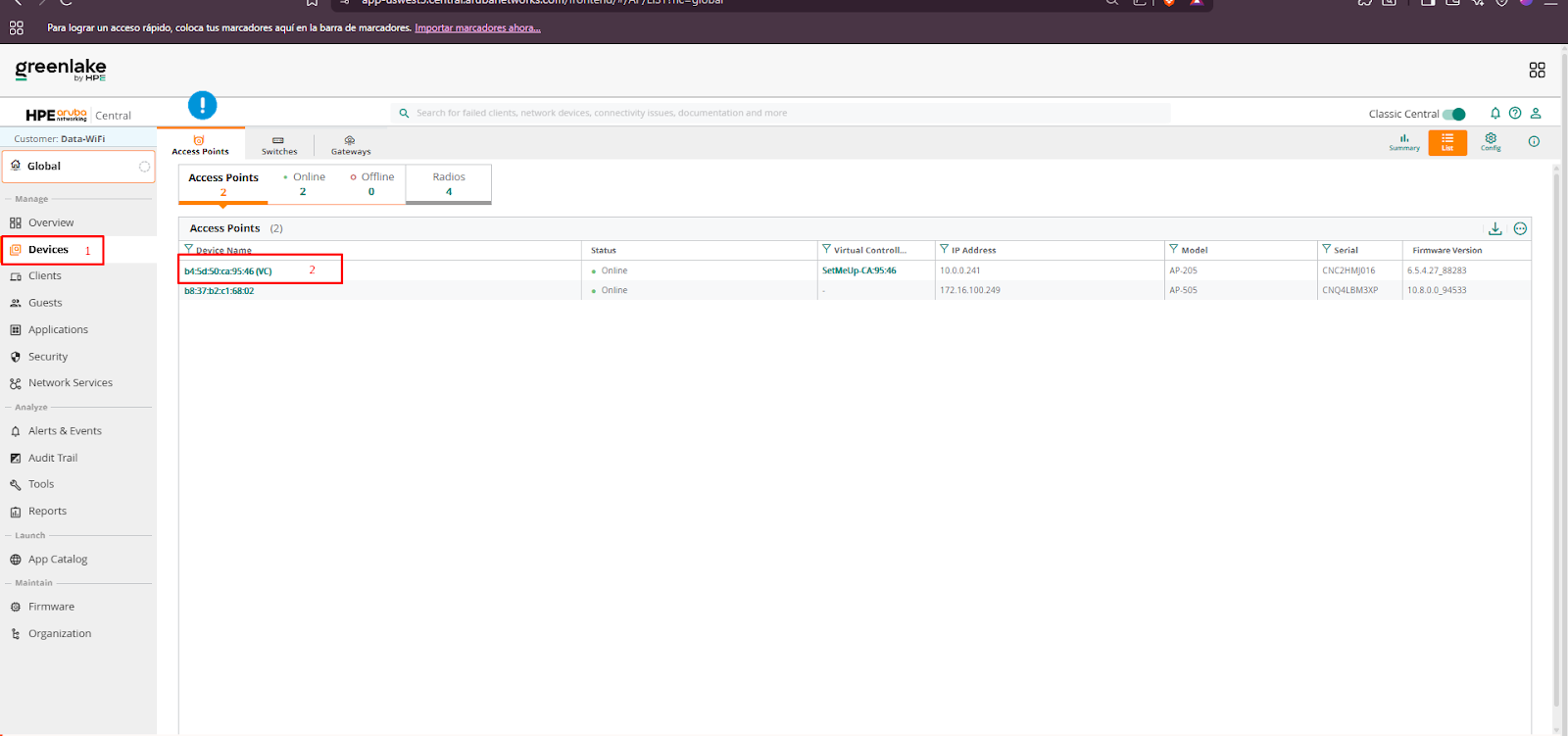Screen dimensions: 1568x736
Task: Click IP address 10.0.0.241
Action: point(960,270)
